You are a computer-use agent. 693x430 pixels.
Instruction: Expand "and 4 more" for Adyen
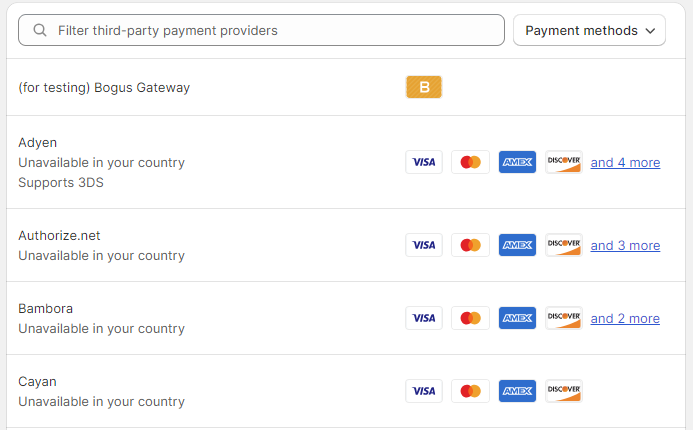tap(625, 162)
